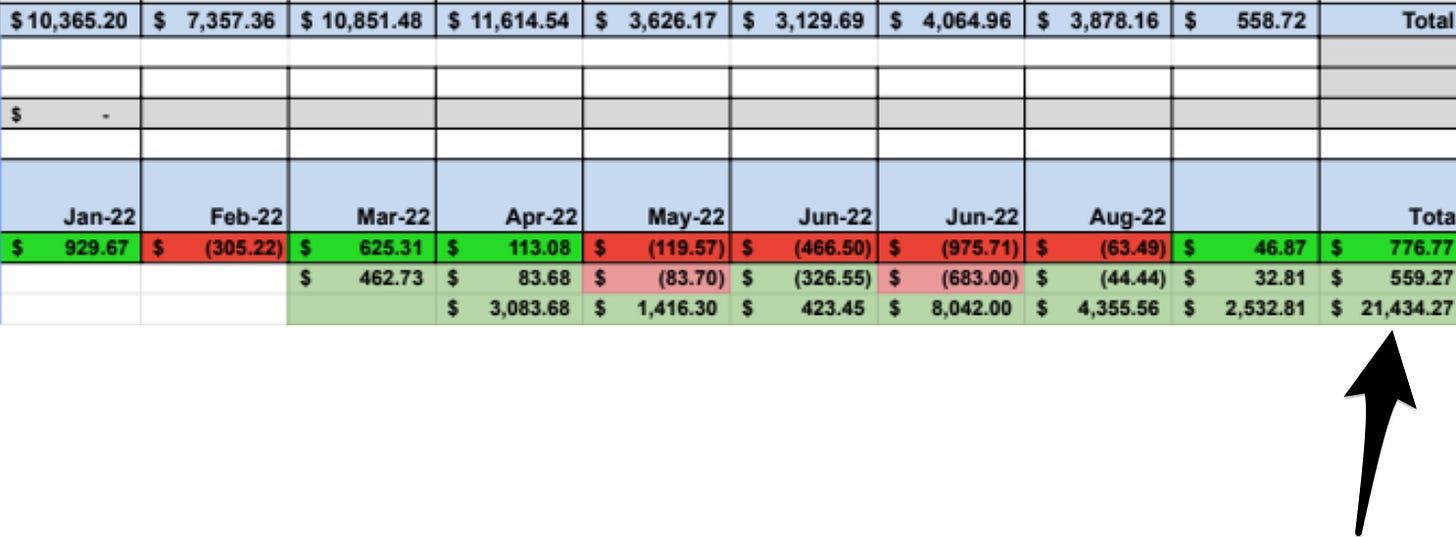Select the 10,851.48 total cell
1456x537 pixels.
pos(362,20)
